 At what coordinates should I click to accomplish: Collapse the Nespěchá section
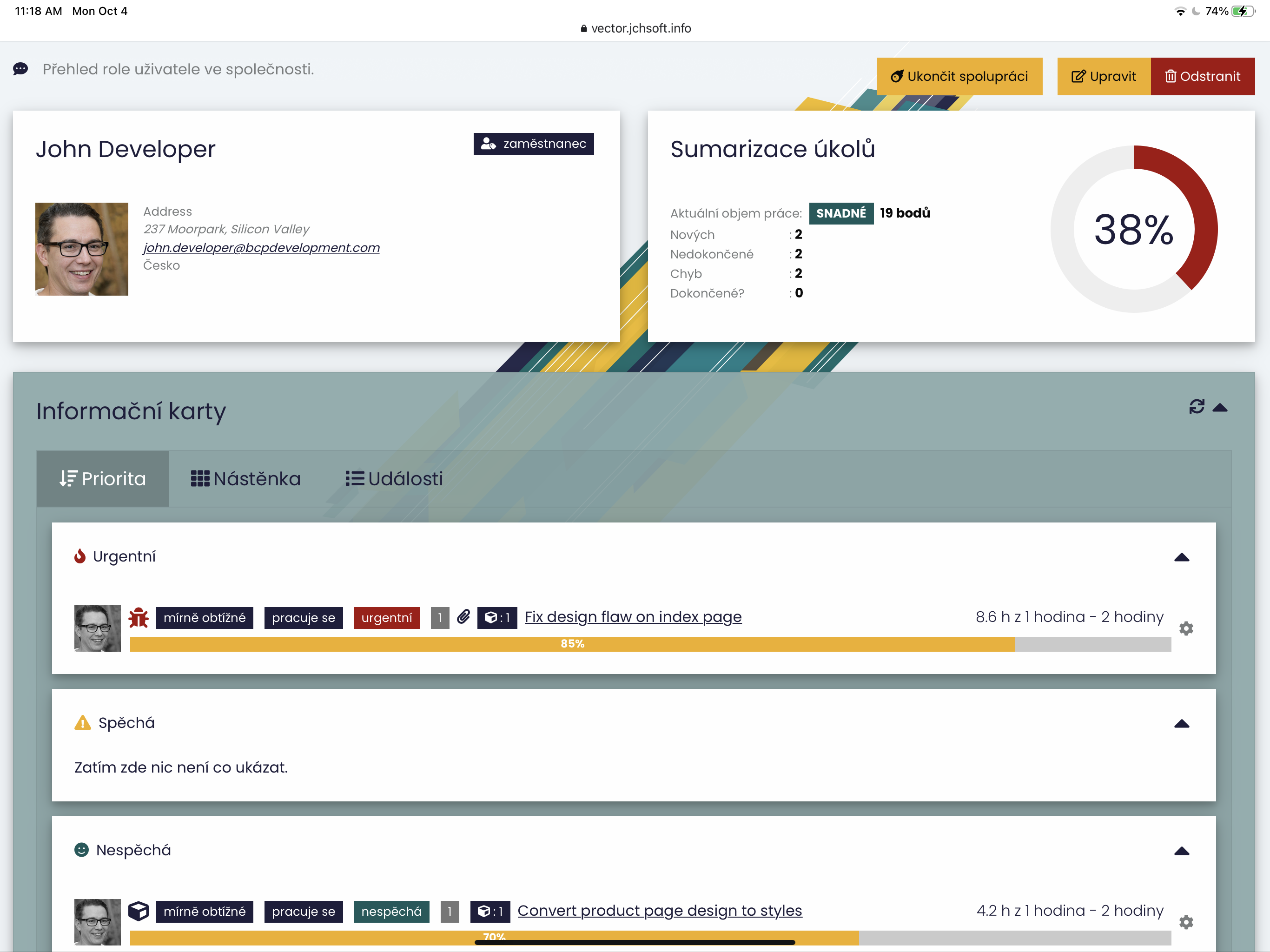point(1181,851)
